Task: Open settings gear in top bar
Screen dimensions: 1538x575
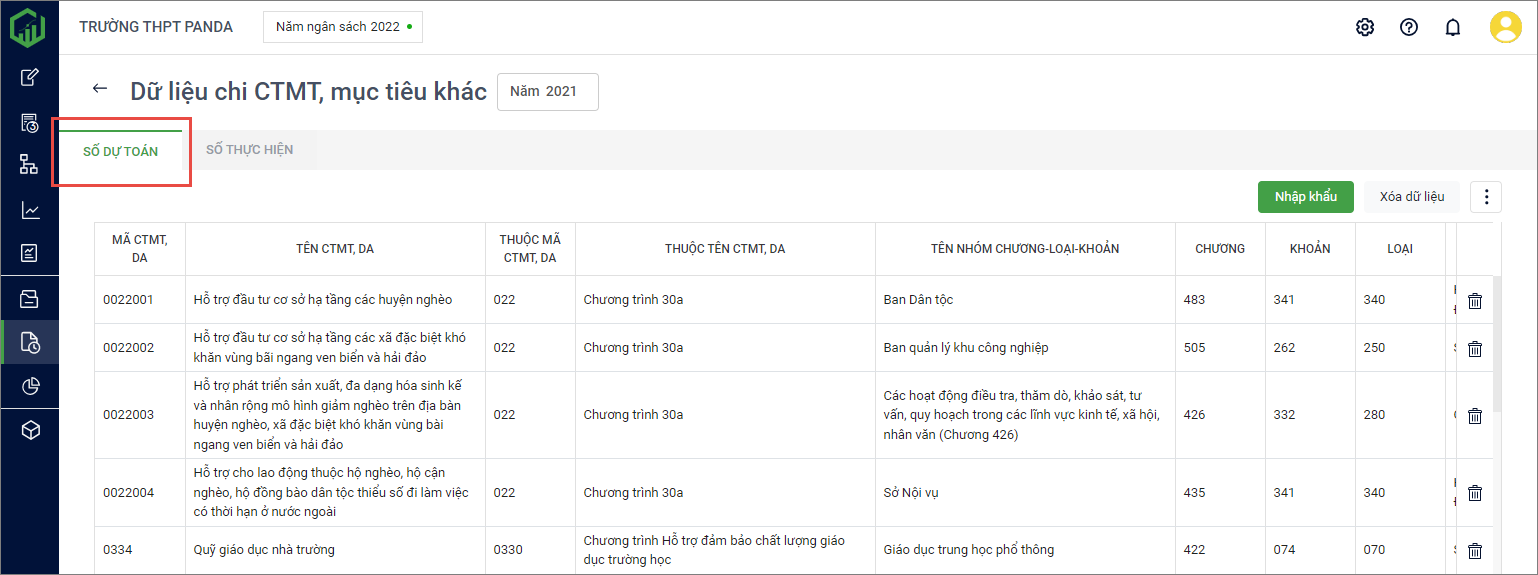Action: point(1365,27)
